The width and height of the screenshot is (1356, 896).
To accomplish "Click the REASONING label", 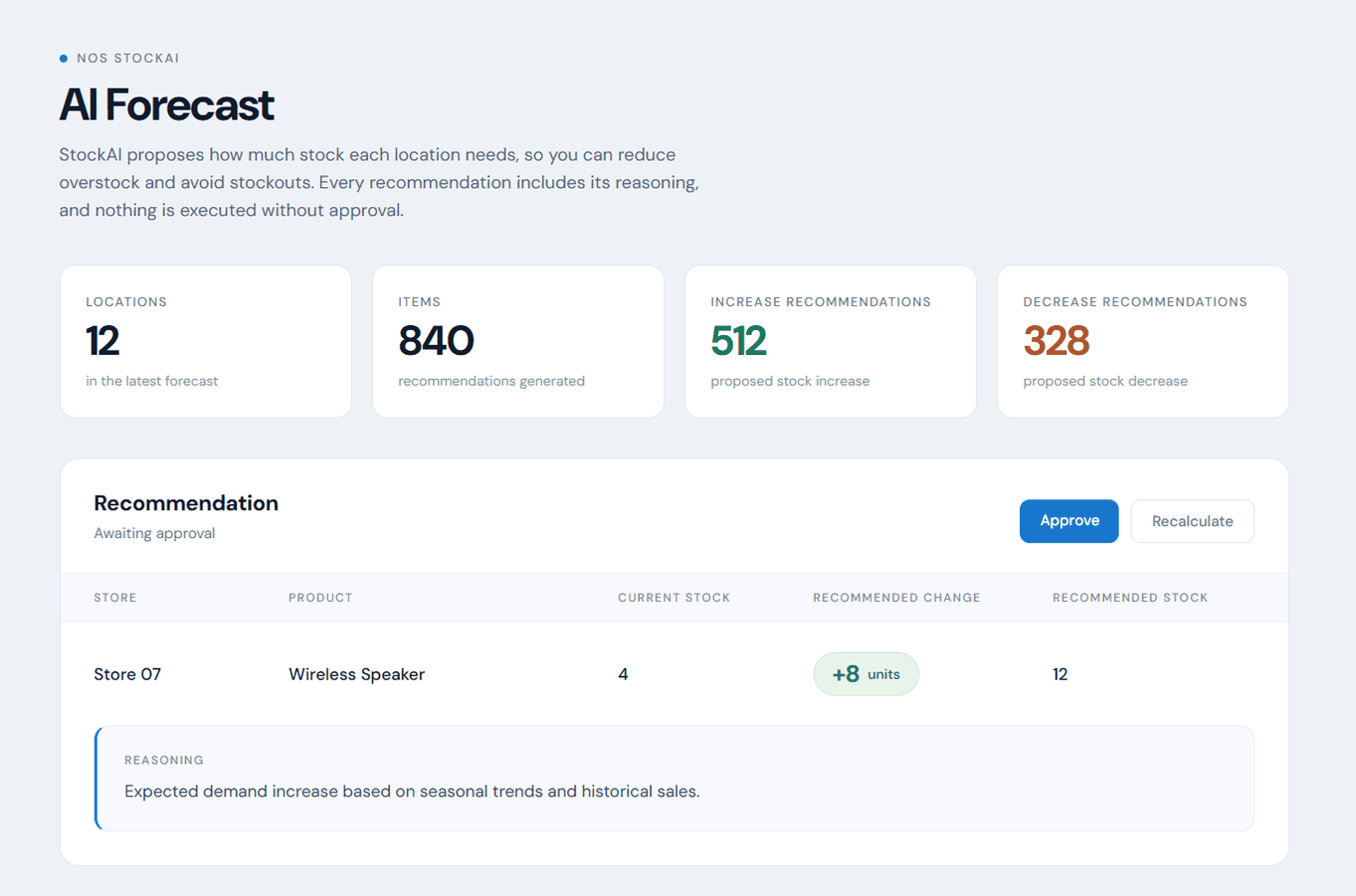I will [x=164, y=760].
